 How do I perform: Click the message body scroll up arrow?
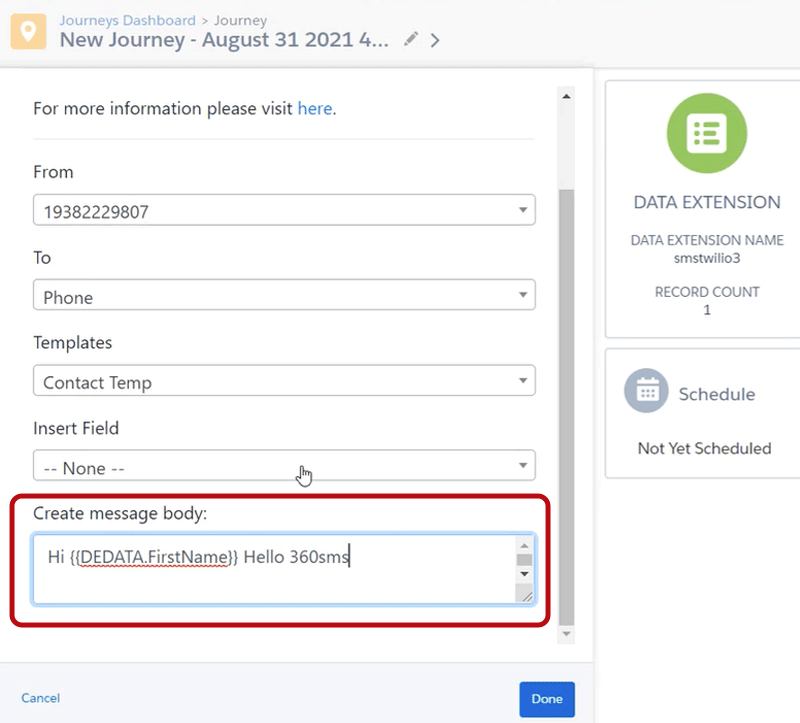524,545
